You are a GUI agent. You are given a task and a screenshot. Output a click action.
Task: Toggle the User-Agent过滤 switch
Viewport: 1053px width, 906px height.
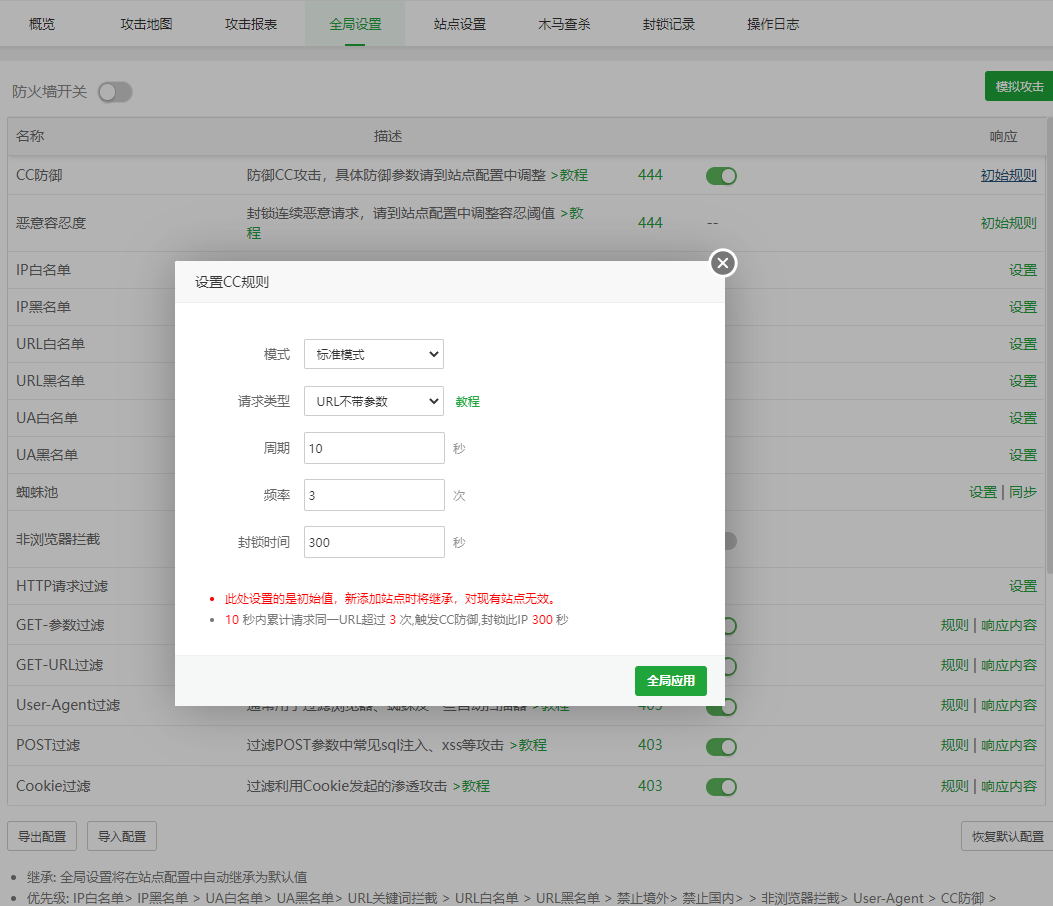click(729, 707)
